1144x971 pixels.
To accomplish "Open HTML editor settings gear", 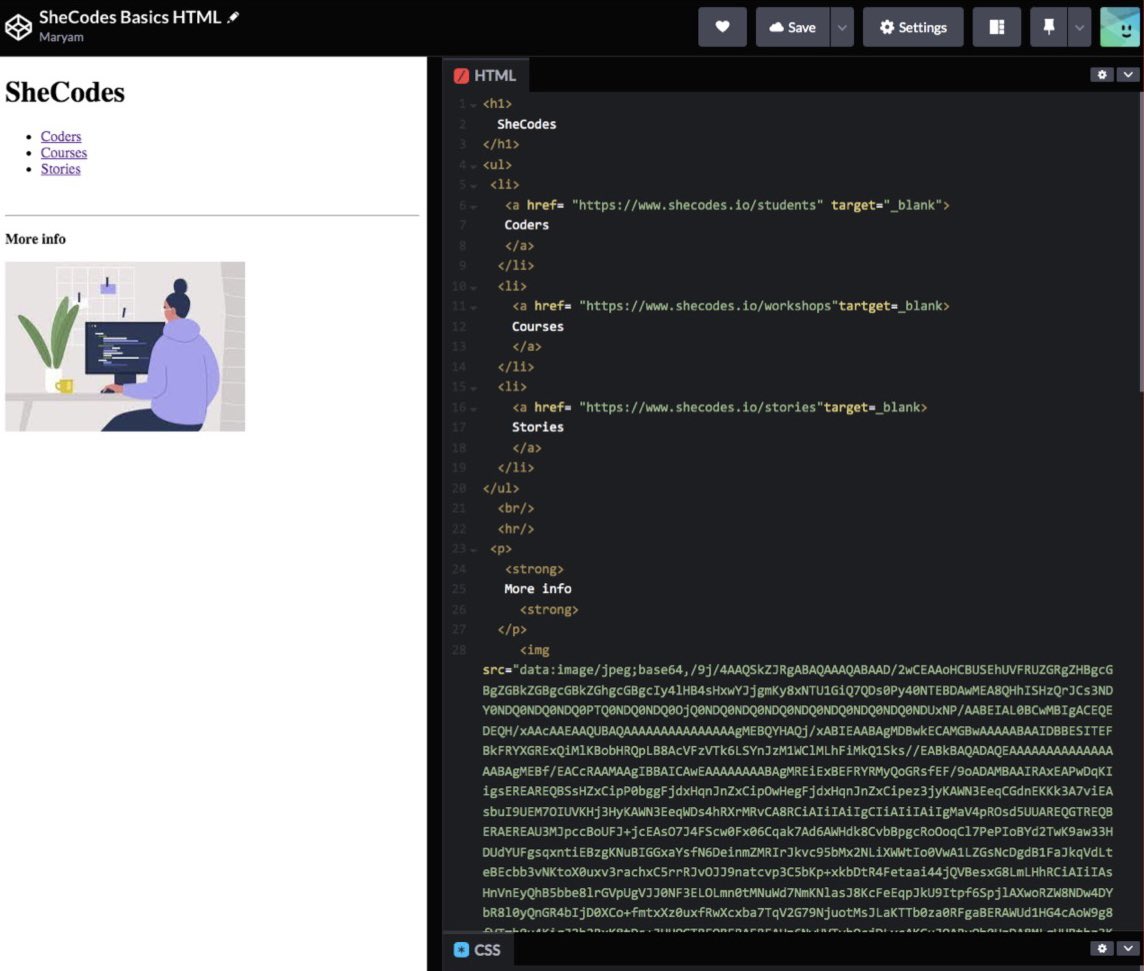I will coord(1102,74).
